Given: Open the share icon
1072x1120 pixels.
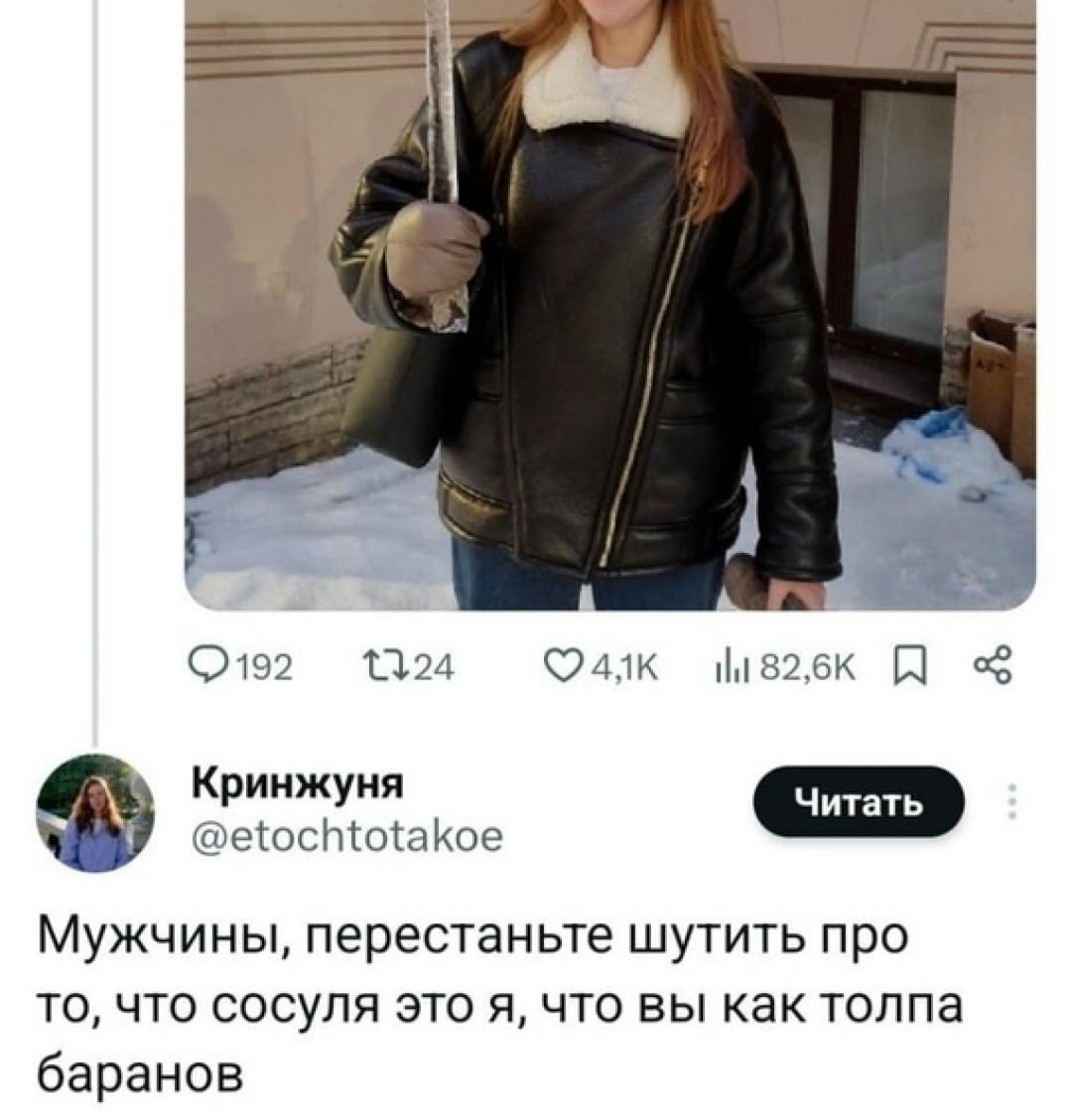Looking at the screenshot, I should (992, 665).
